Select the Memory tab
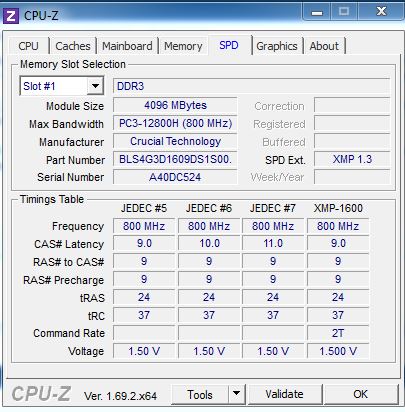The image size is (405, 412). tap(183, 46)
